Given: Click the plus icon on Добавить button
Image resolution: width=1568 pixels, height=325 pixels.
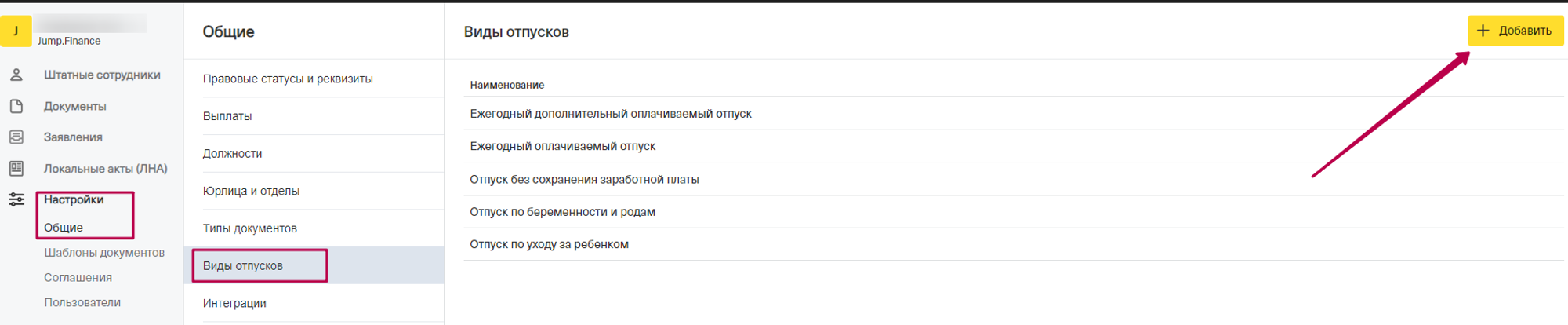Looking at the screenshot, I should click(1483, 31).
